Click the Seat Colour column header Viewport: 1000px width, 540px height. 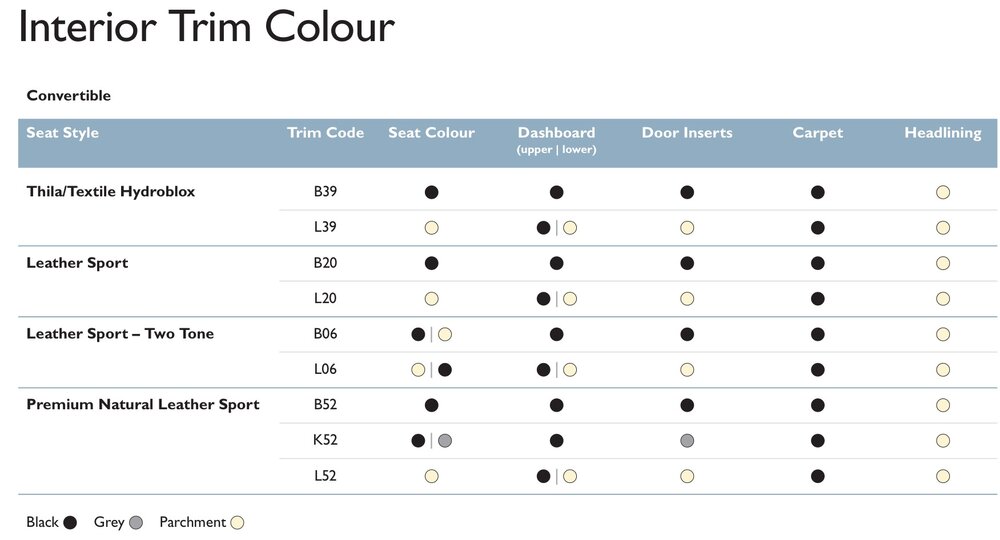click(432, 133)
